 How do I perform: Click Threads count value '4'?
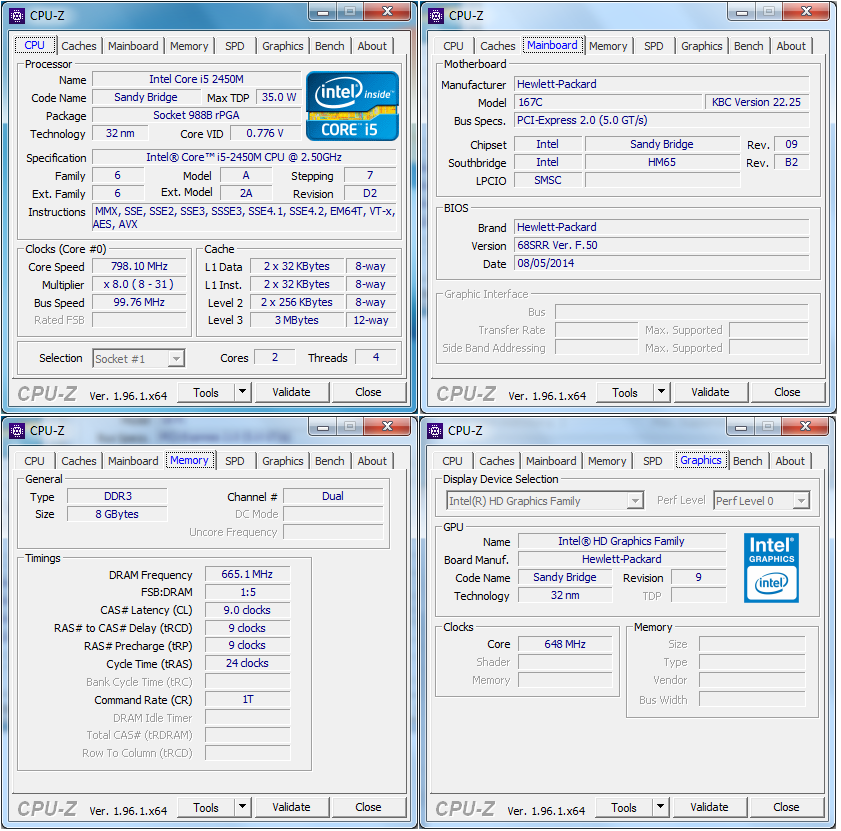point(375,357)
